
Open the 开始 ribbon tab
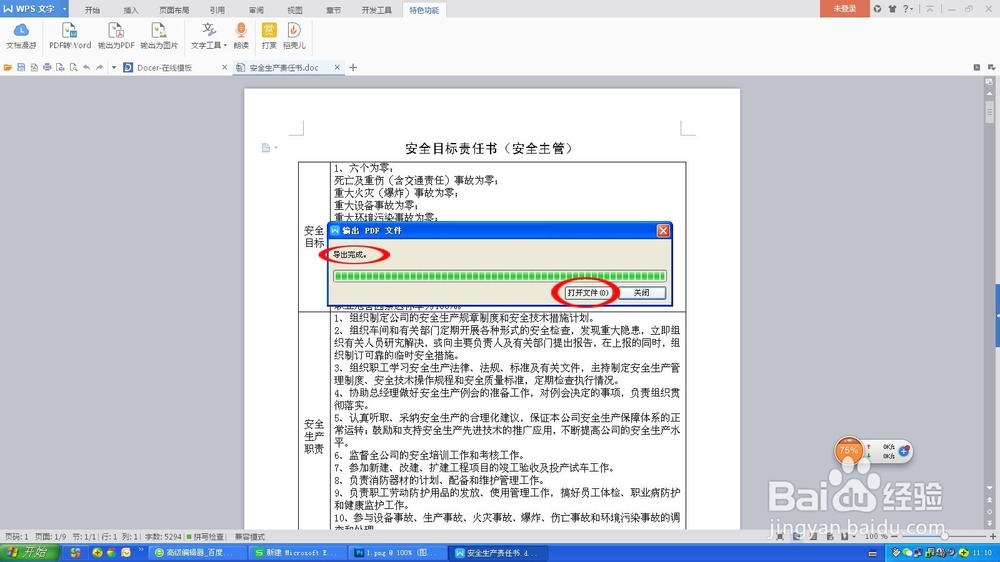(92, 10)
